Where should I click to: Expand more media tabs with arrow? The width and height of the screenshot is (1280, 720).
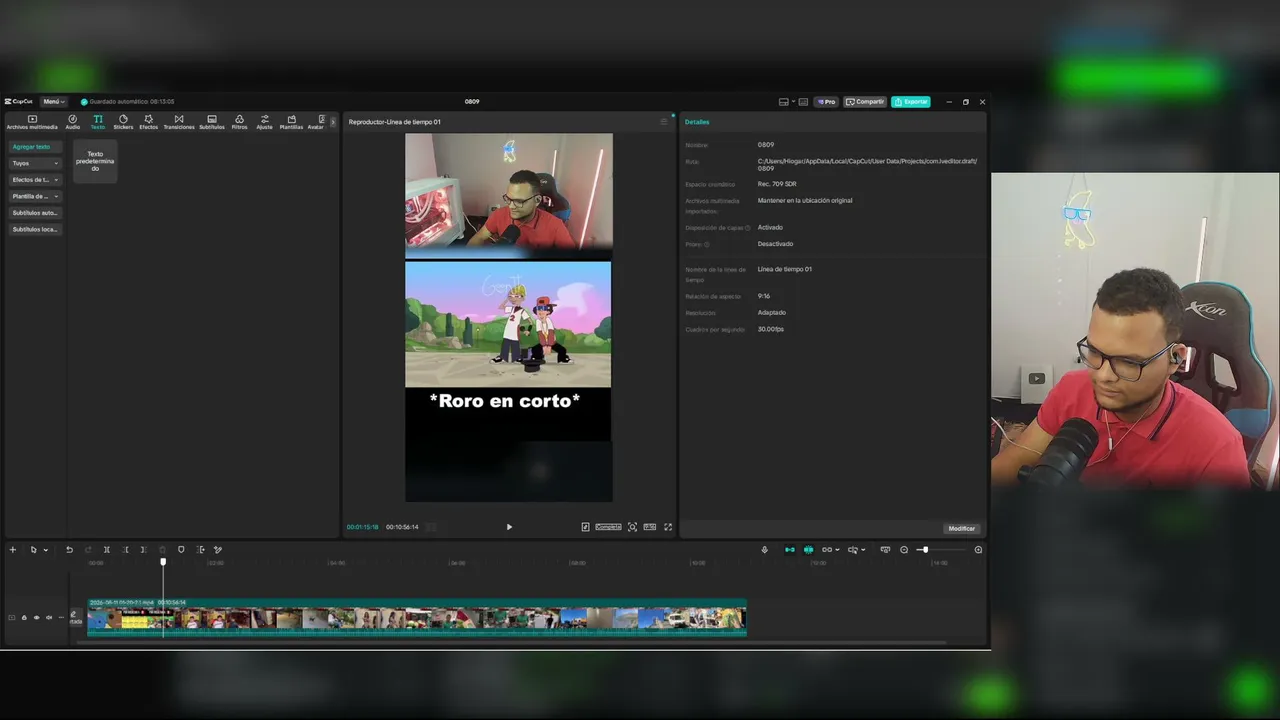(333, 122)
